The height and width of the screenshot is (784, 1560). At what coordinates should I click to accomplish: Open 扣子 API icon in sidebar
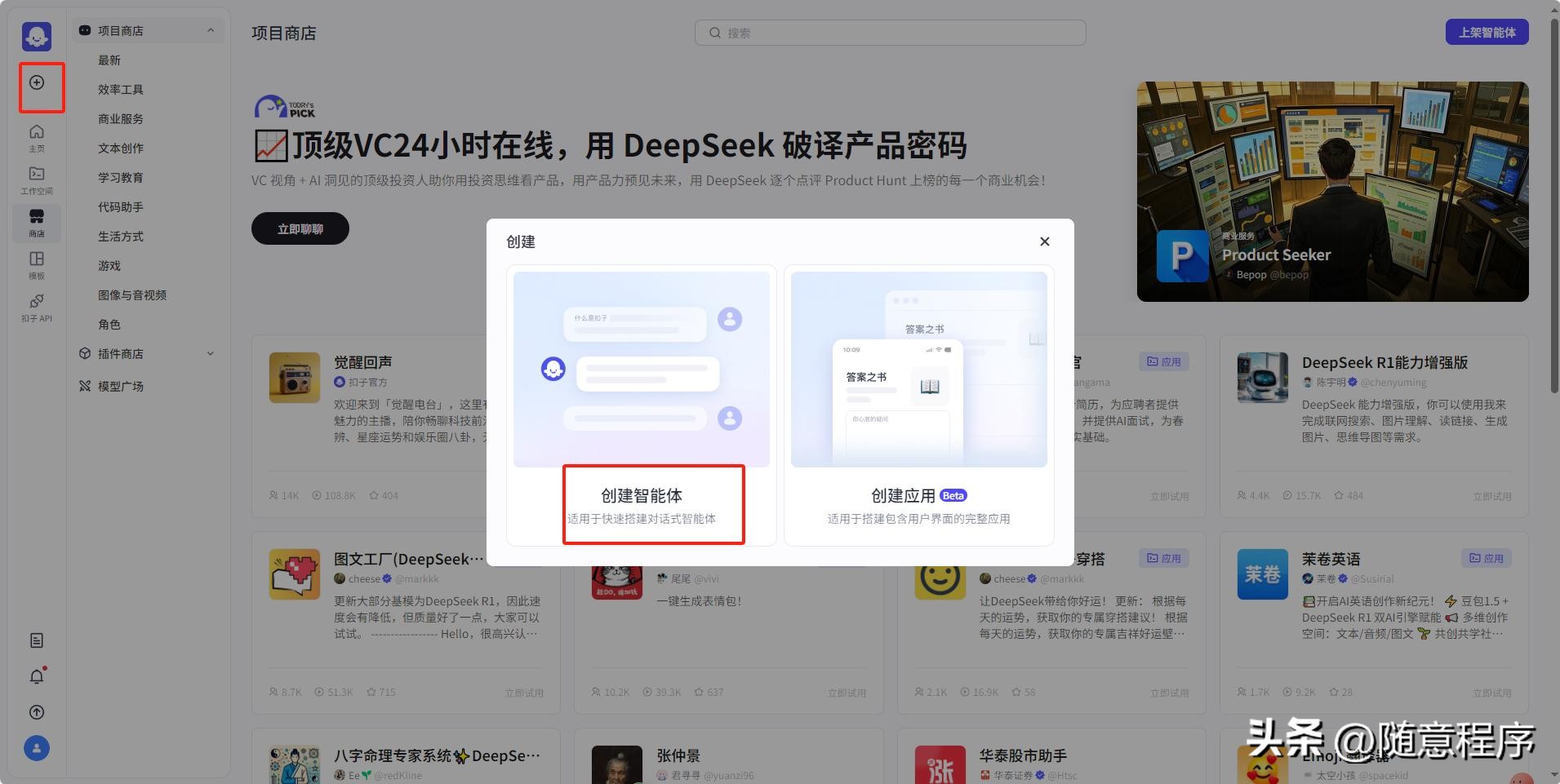37,307
